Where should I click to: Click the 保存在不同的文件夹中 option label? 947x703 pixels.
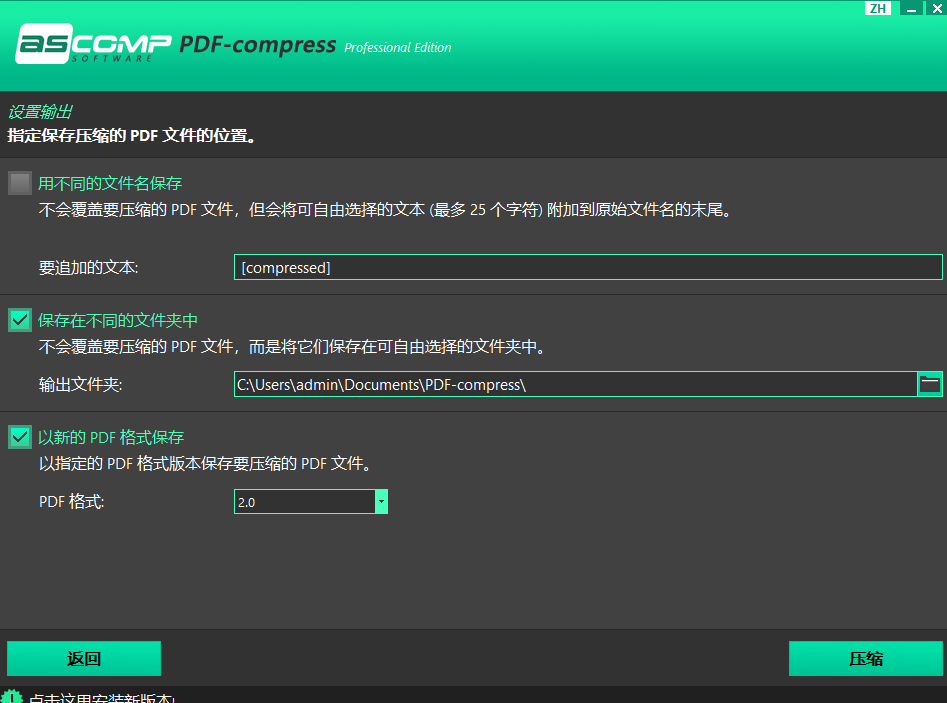[x=118, y=320]
